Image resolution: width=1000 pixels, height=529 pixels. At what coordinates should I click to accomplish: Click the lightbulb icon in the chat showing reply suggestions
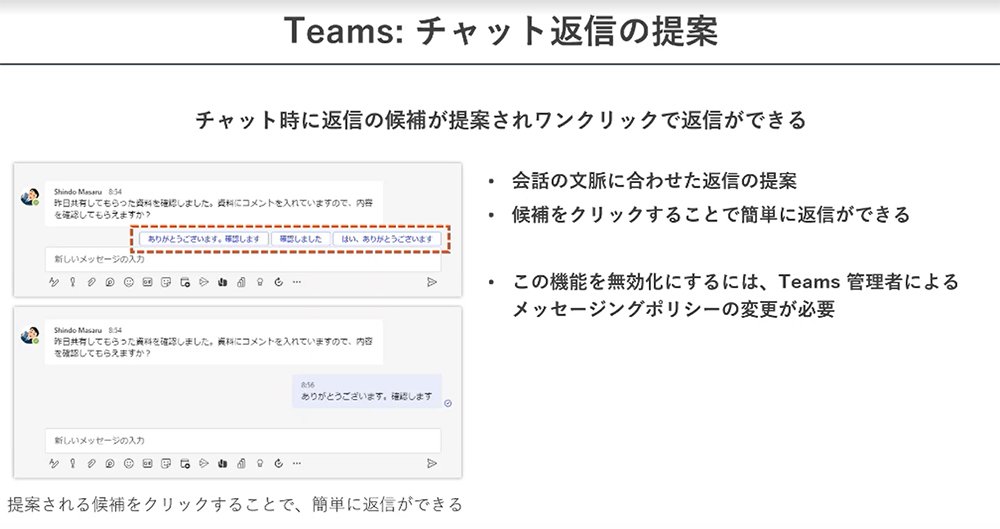pos(260,282)
